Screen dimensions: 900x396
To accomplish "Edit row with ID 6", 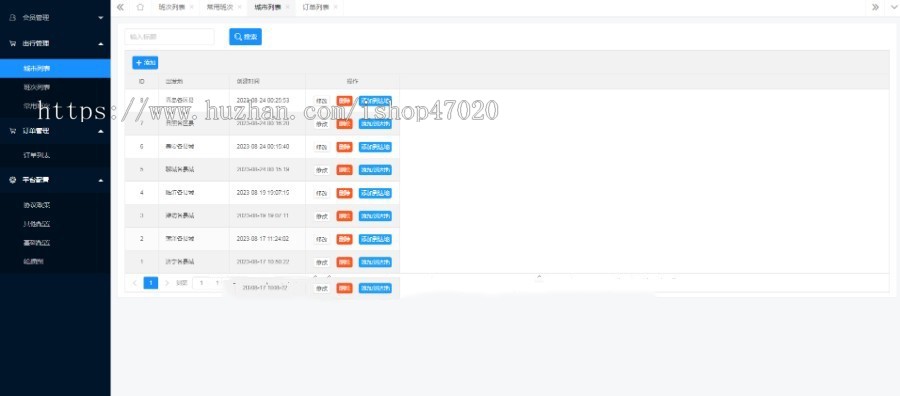I will coord(321,147).
